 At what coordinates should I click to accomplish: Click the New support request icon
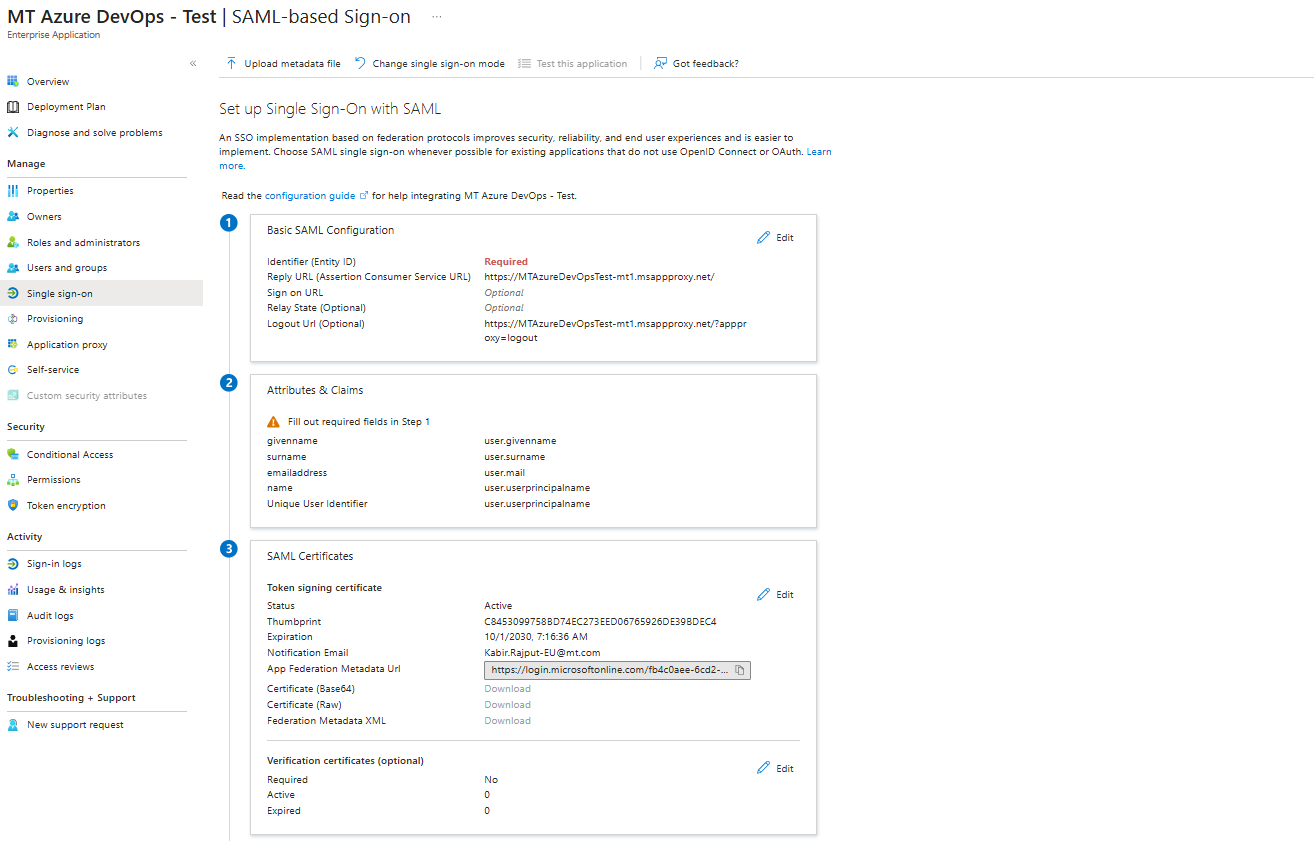click(x=13, y=725)
